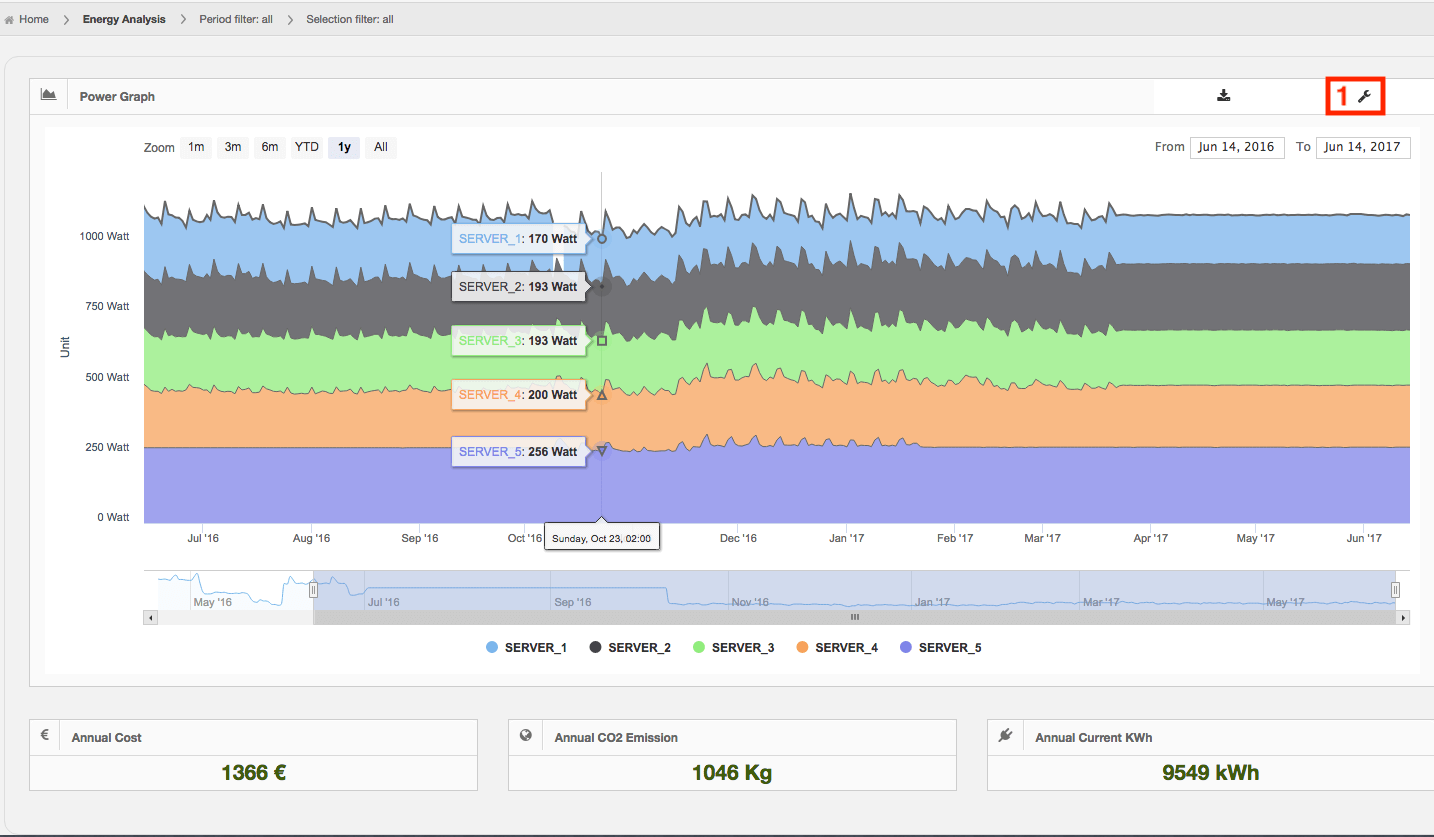This screenshot has height=837, width=1434.
Task: Click the globe icon of CO2 Emission
Action: click(525, 735)
